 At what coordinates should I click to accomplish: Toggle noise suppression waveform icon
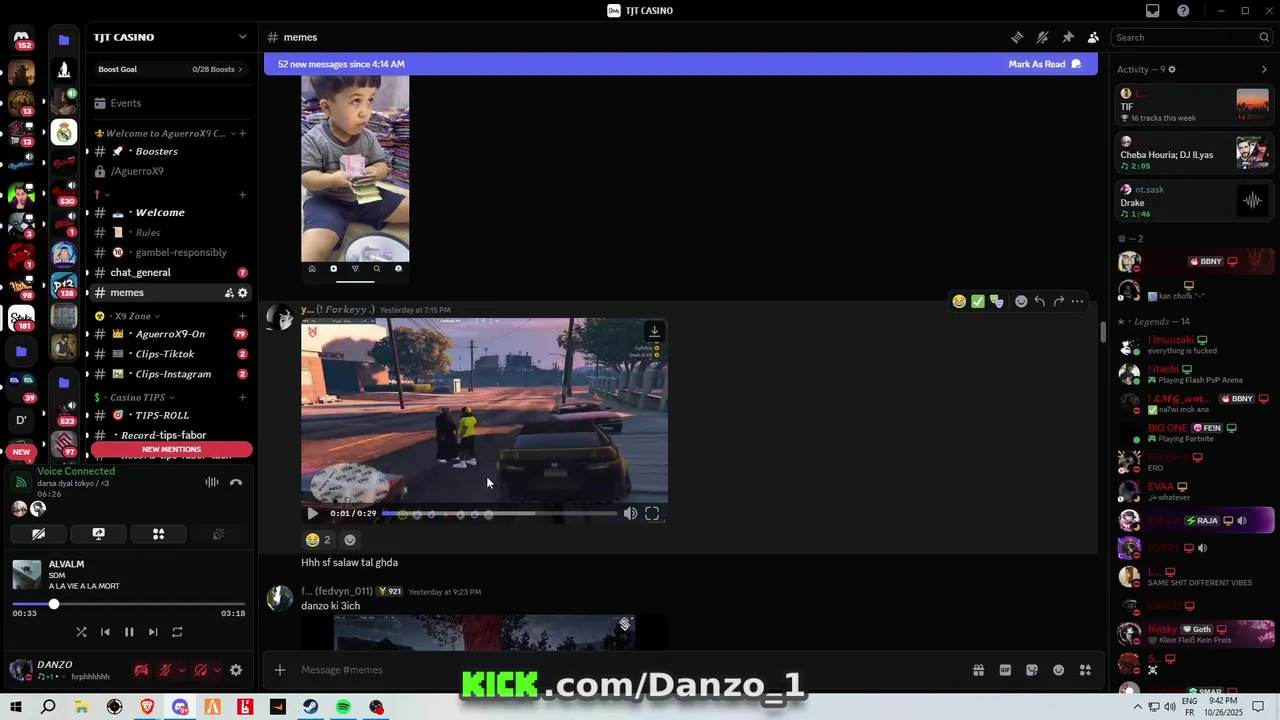click(212, 482)
